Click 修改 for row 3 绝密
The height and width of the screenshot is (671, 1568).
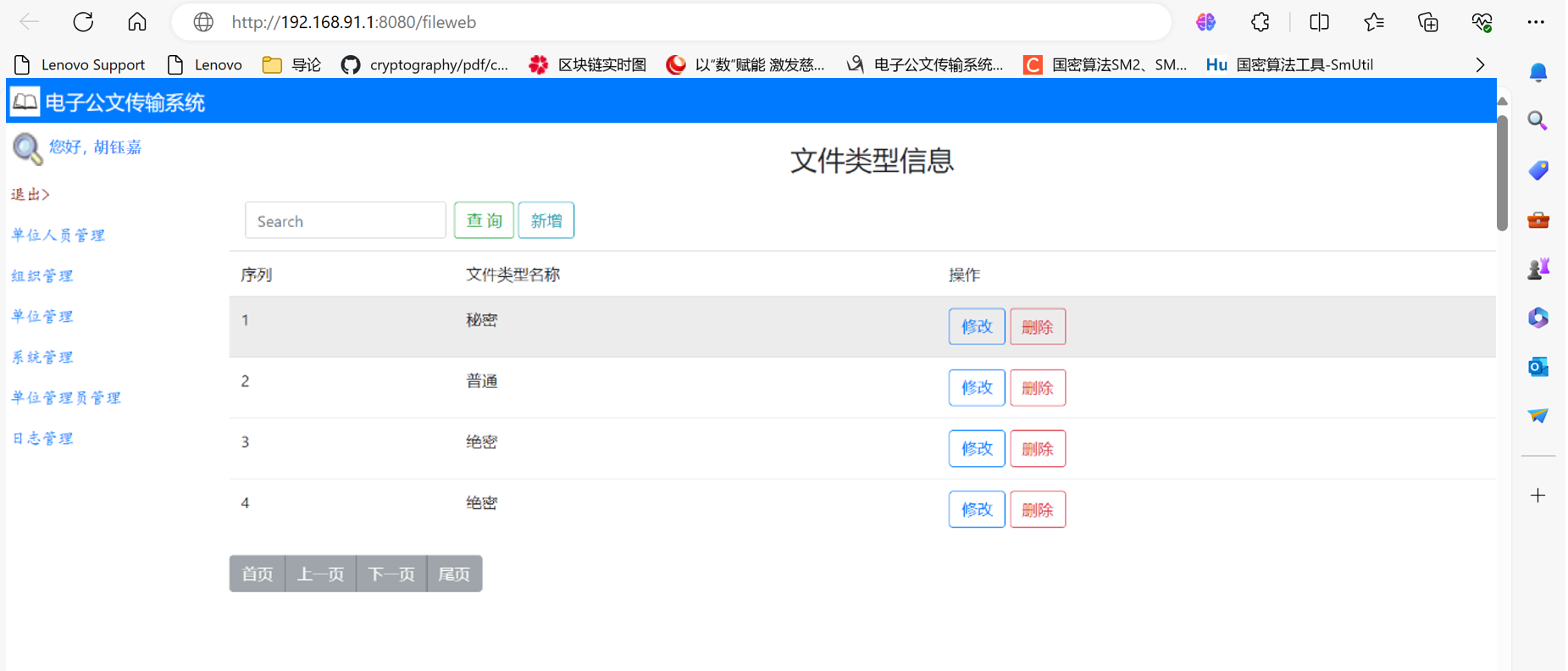tap(977, 448)
